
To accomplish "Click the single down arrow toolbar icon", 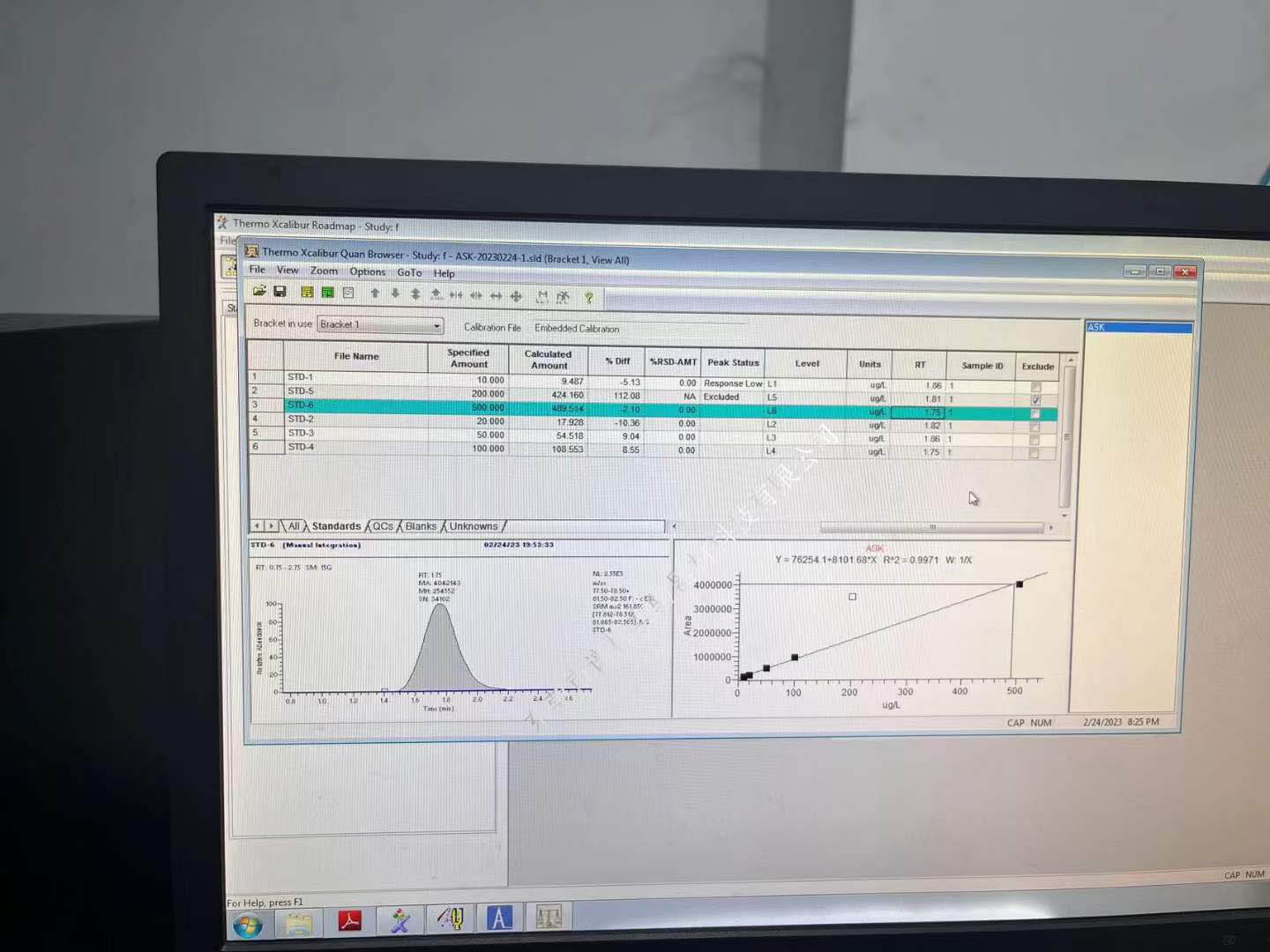I will point(395,294).
